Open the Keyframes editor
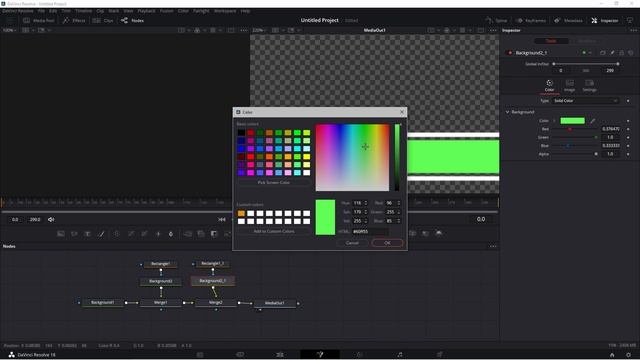Screen dimensions: 640x360 pos(531,20)
